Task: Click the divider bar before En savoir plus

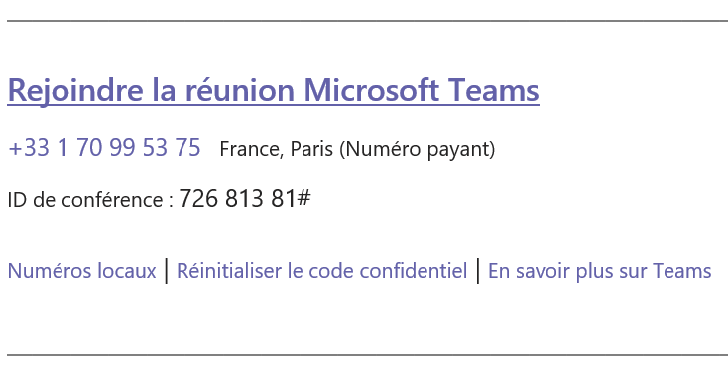Action: [x=477, y=271]
